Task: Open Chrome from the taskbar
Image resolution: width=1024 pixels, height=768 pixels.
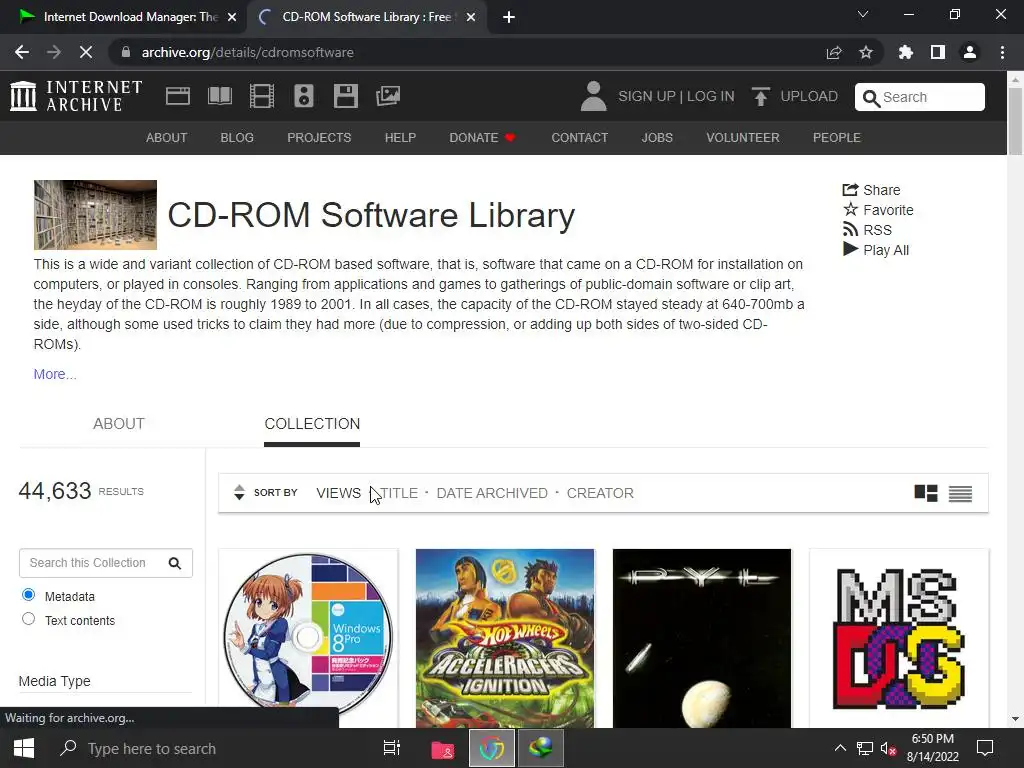Action: click(x=492, y=748)
